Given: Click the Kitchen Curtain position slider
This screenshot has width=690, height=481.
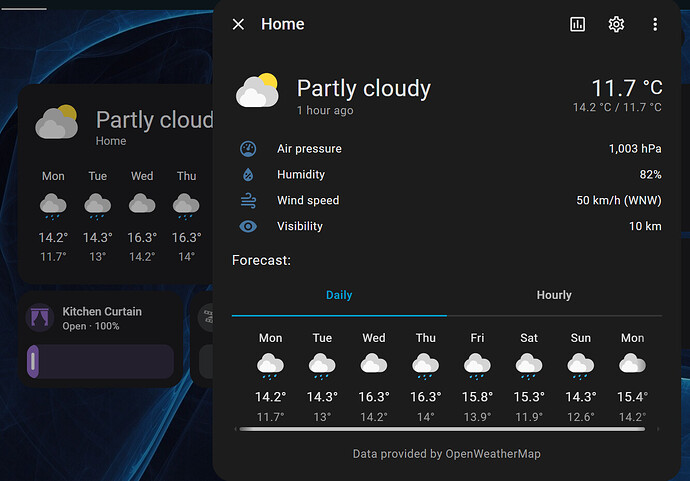Looking at the screenshot, I should point(100,362).
